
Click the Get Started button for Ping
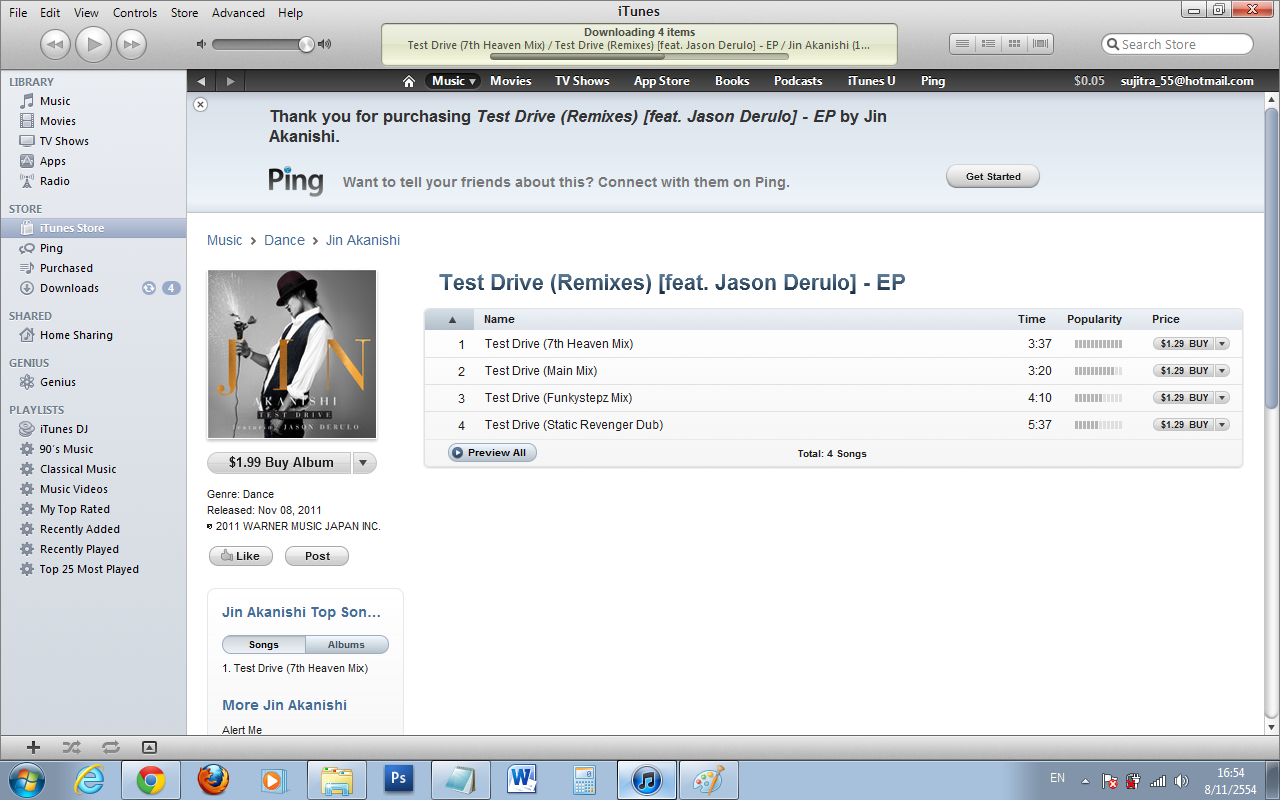pos(993,177)
